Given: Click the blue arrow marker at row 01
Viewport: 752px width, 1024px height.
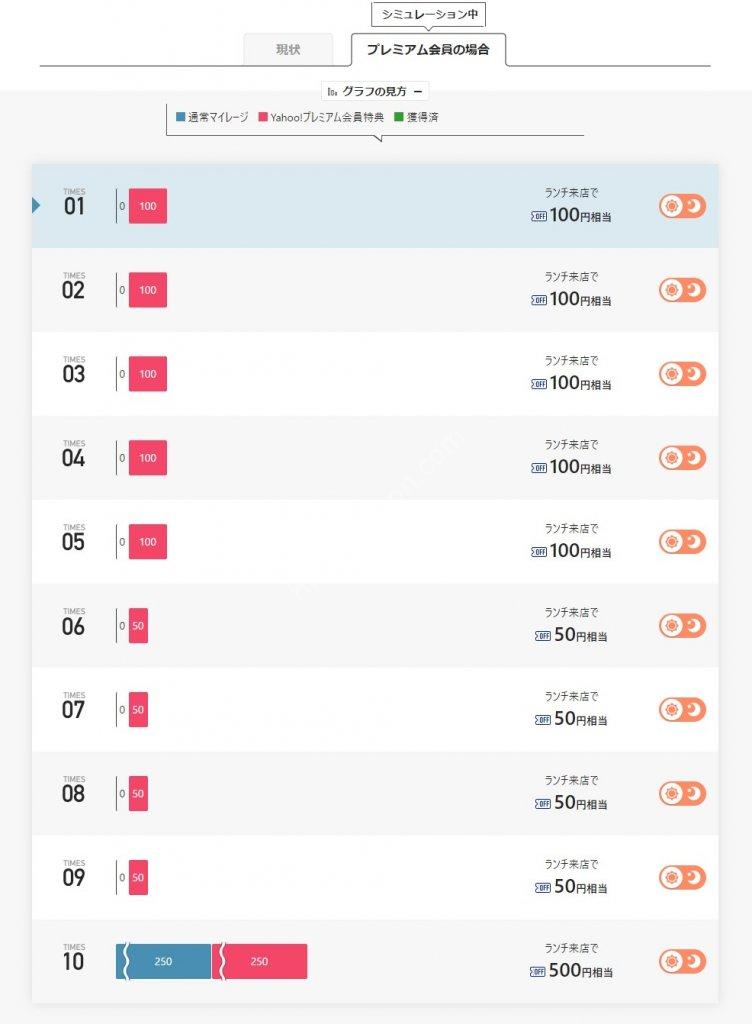Looking at the screenshot, I should (36, 206).
